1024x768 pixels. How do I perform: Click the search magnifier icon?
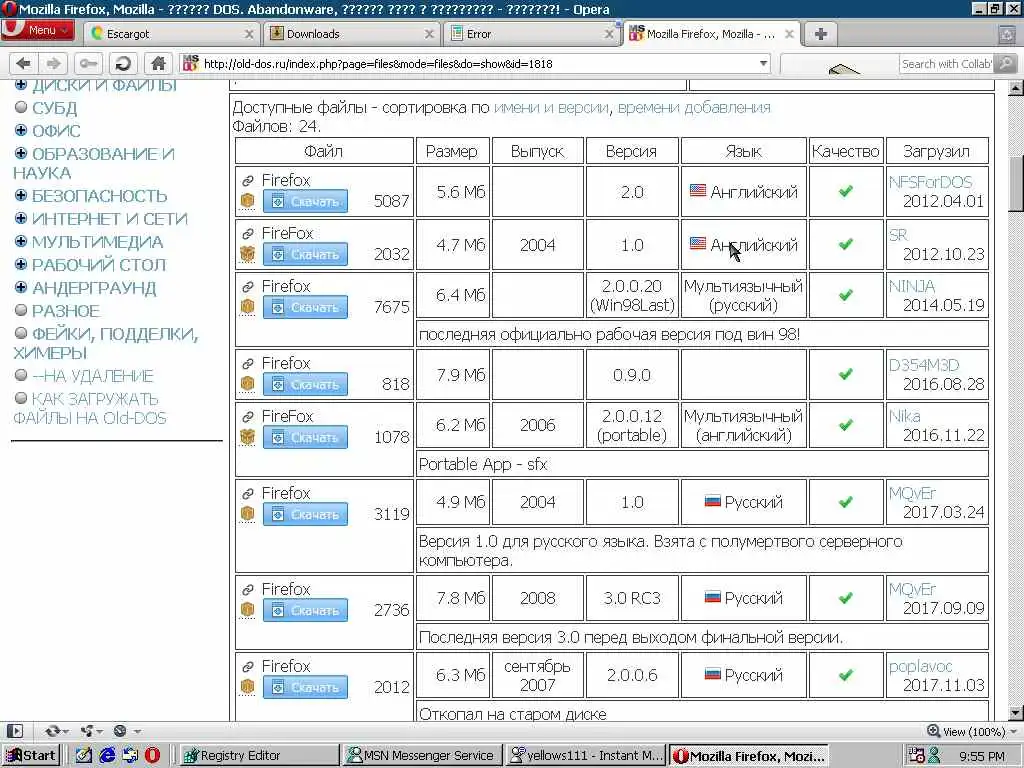(1006, 63)
